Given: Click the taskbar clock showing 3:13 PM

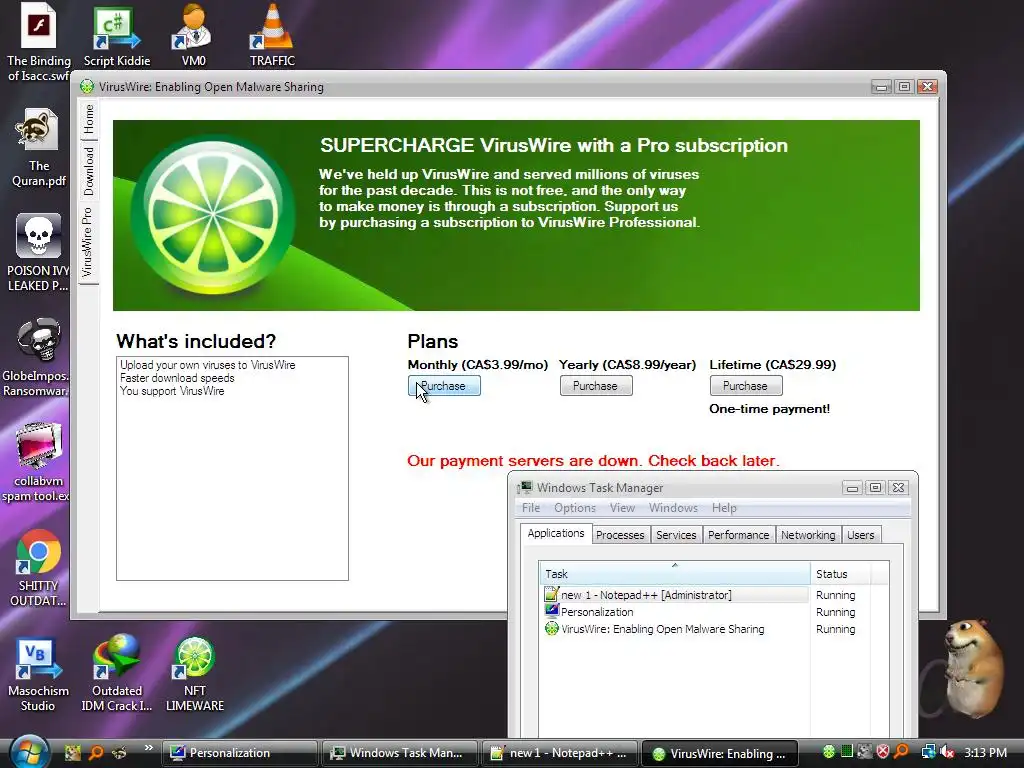Looking at the screenshot, I should (x=985, y=753).
